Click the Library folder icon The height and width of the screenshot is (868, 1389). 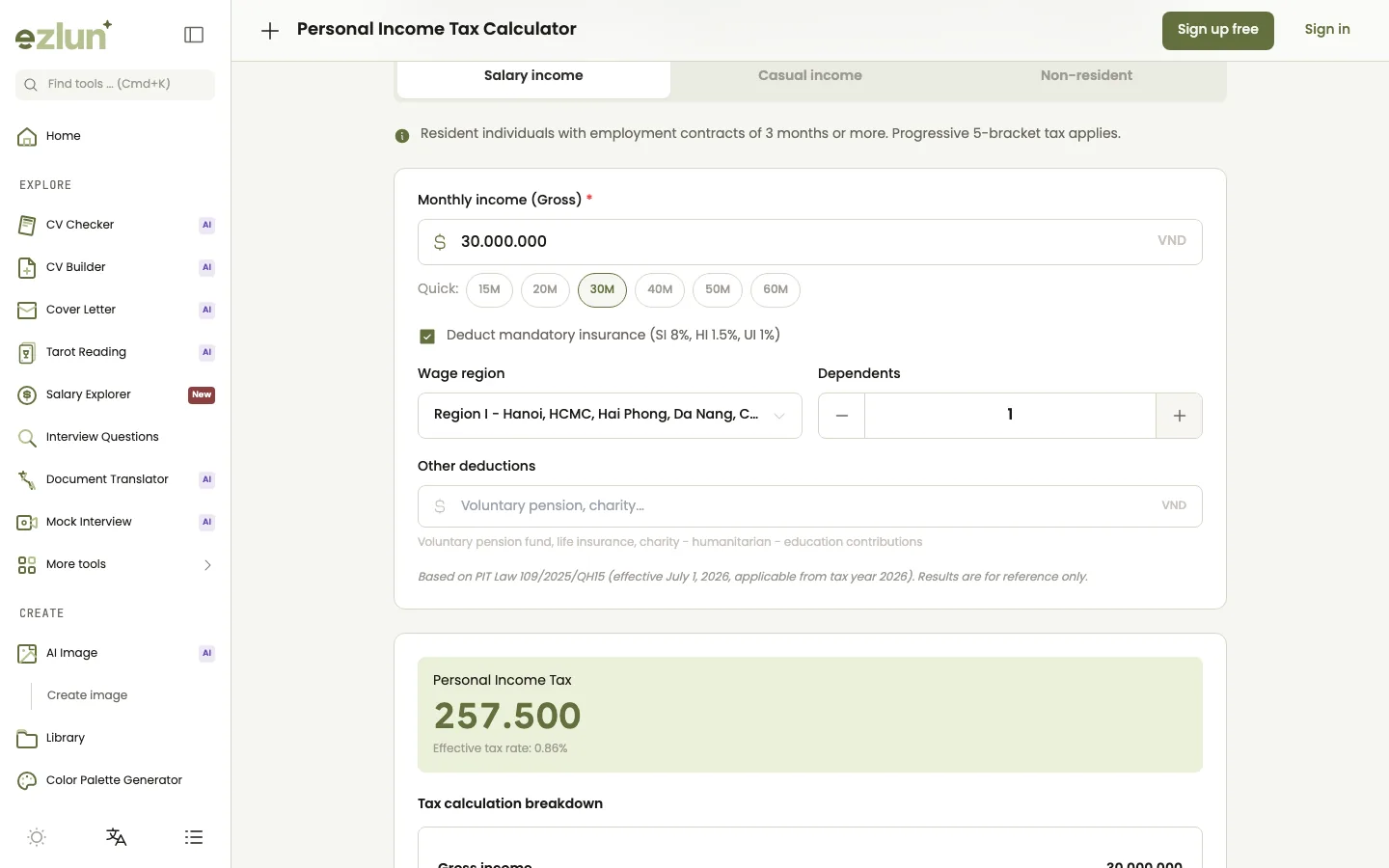coord(27,738)
